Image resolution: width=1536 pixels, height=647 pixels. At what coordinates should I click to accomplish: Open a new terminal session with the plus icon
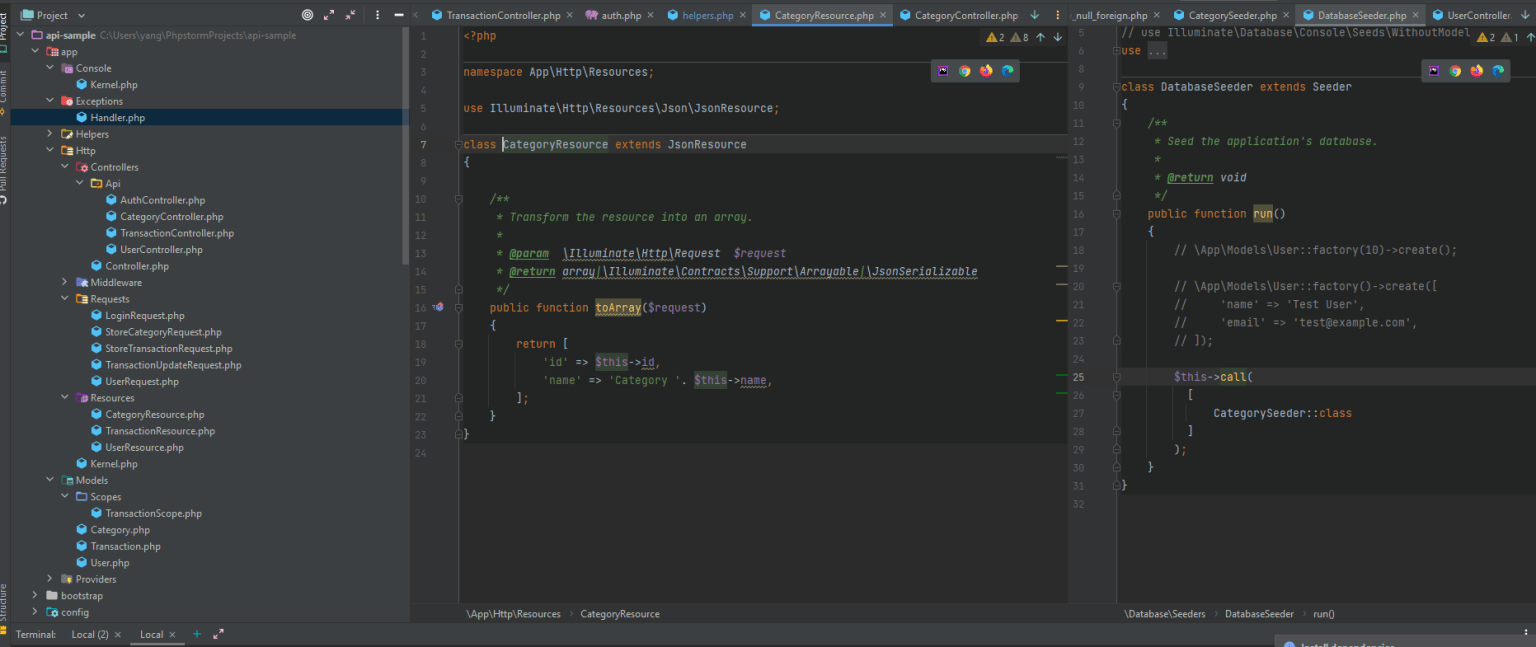(197, 634)
